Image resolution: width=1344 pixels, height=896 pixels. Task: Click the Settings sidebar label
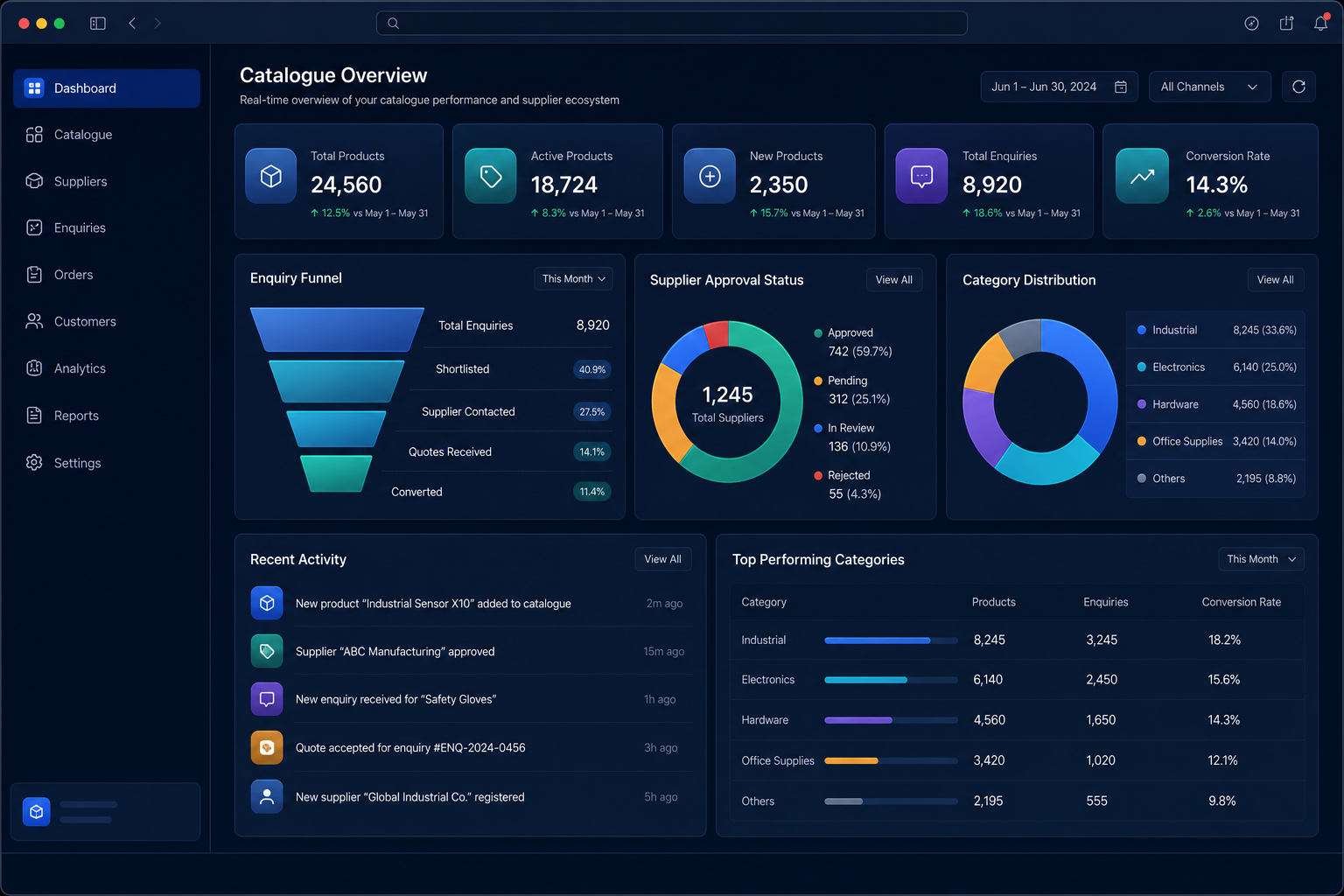pyautogui.click(x=77, y=463)
